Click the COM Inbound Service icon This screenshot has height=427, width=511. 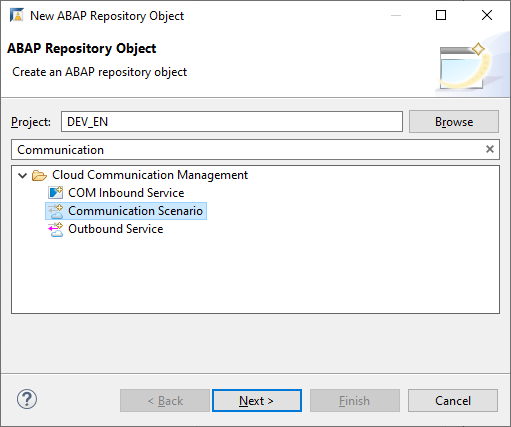pyautogui.click(x=55, y=193)
